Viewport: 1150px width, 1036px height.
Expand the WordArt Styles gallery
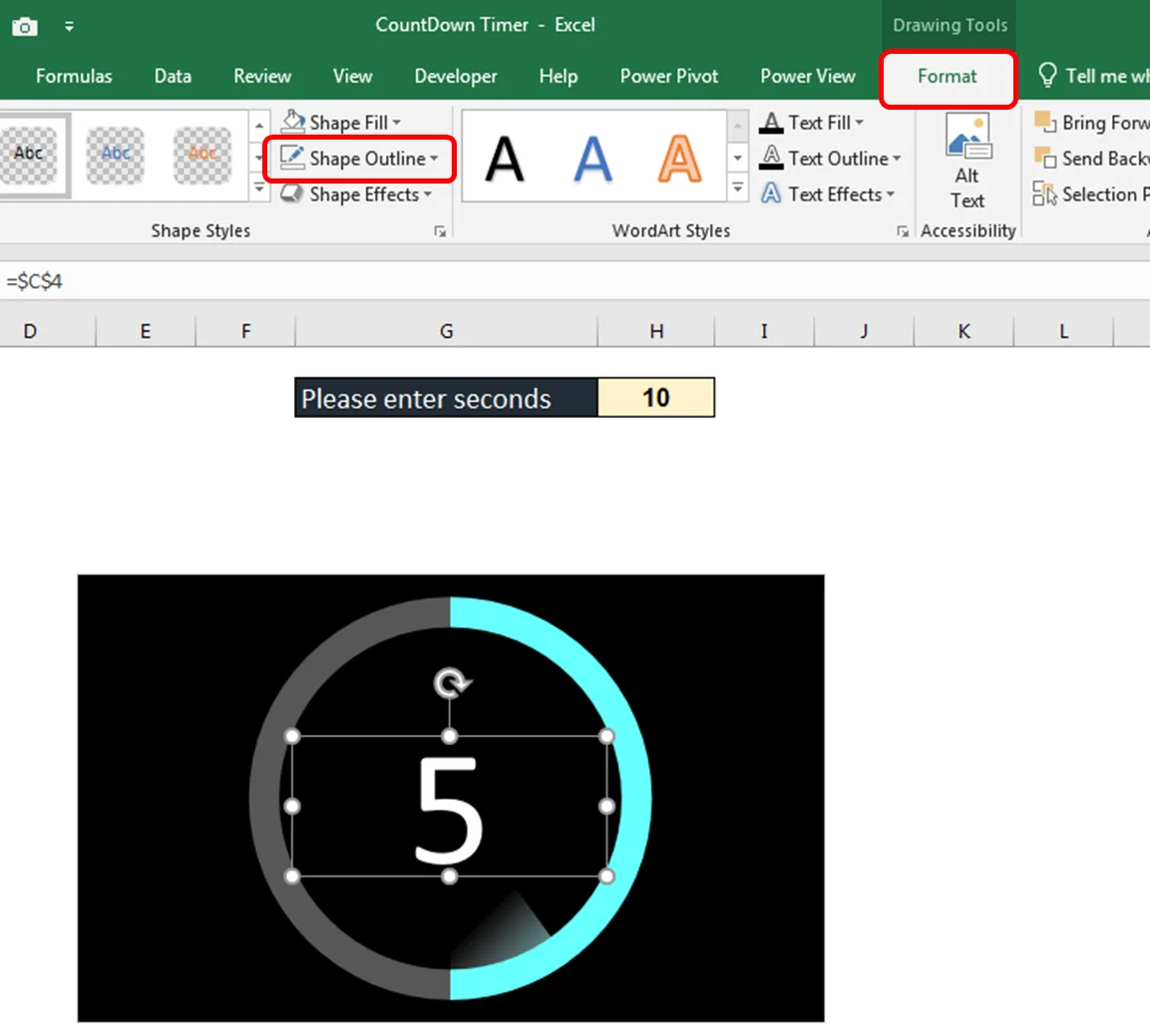(738, 186)
